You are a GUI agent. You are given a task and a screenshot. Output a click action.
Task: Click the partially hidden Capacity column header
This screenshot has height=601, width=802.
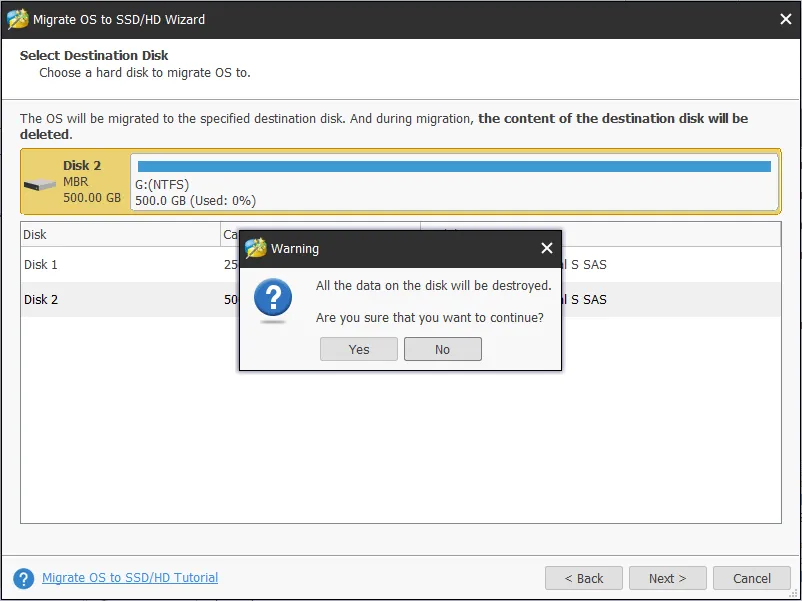(230, 235)
